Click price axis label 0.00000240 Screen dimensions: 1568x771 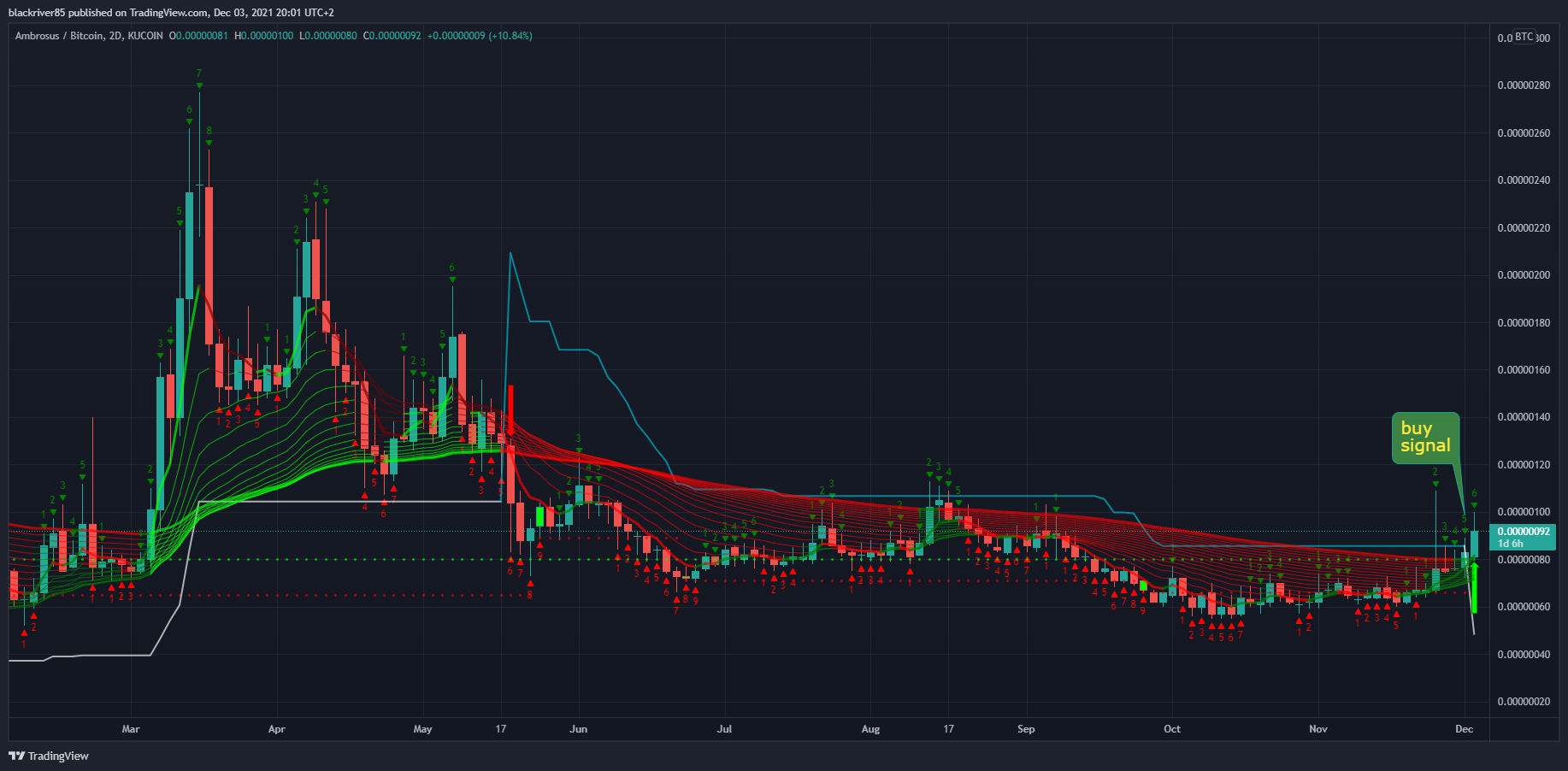pos(1524,180)
